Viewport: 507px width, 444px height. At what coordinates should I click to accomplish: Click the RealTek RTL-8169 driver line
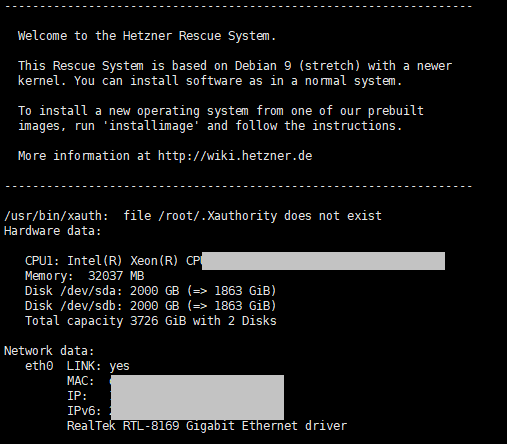point(207,426)
